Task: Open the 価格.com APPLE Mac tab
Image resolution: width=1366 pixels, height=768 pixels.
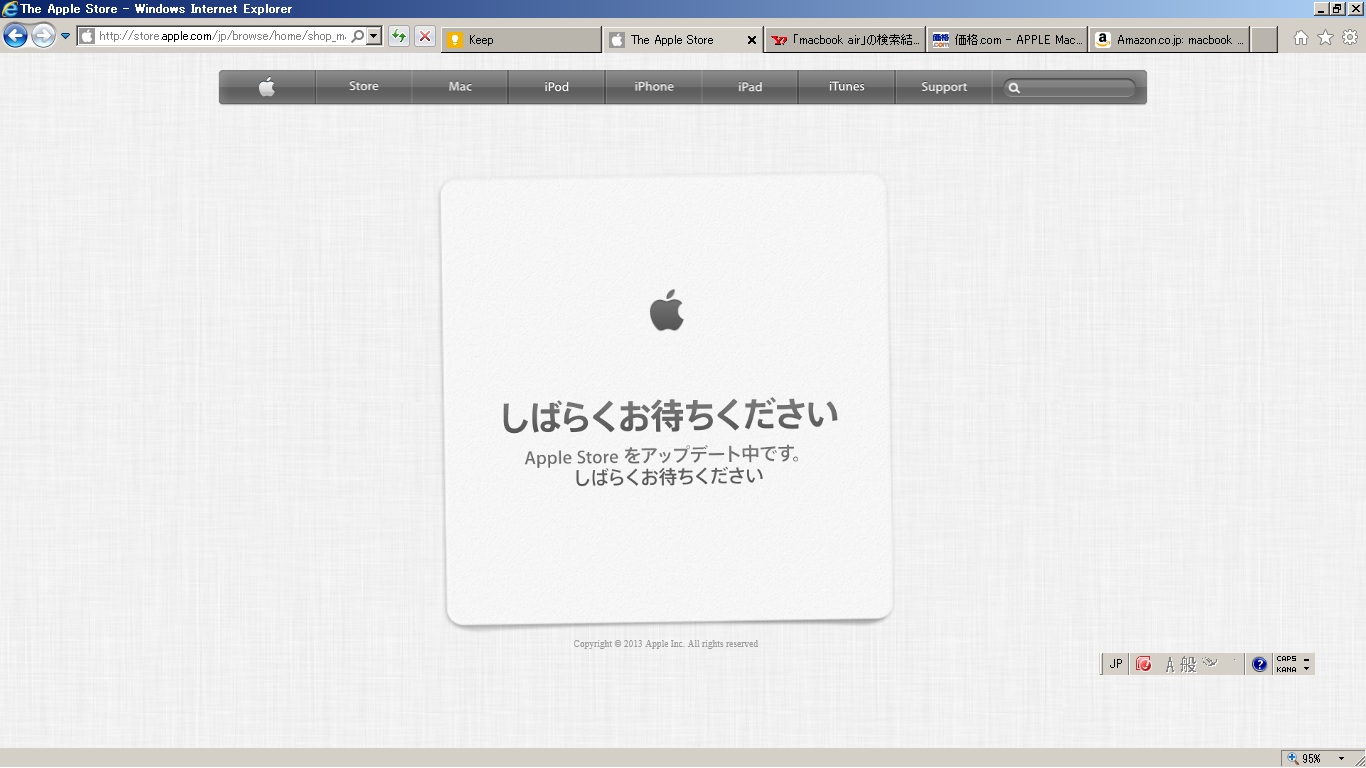Action: click(x=1007, y=40)
